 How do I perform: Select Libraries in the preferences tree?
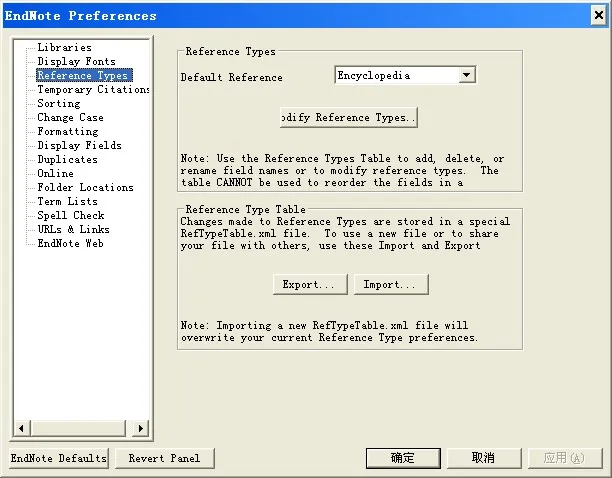64,48
